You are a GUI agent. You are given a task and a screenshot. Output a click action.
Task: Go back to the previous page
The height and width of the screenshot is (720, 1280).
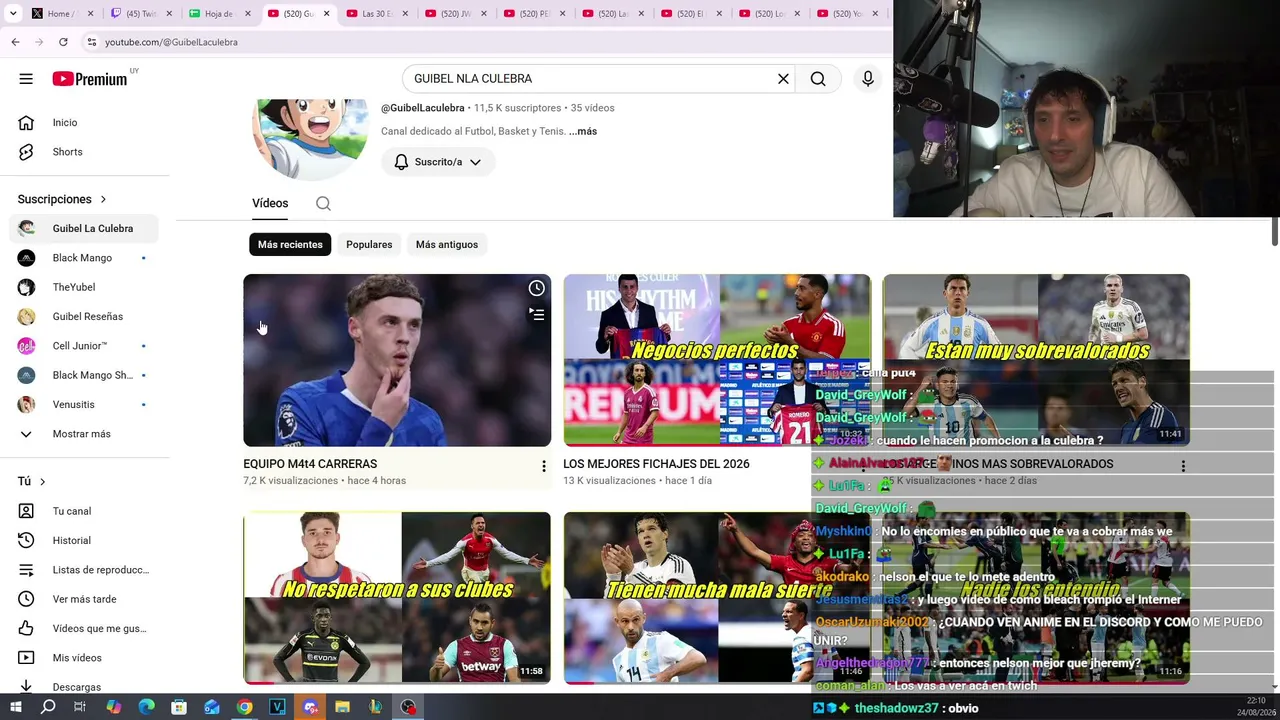pyautogui.click(x=15, y=42)
